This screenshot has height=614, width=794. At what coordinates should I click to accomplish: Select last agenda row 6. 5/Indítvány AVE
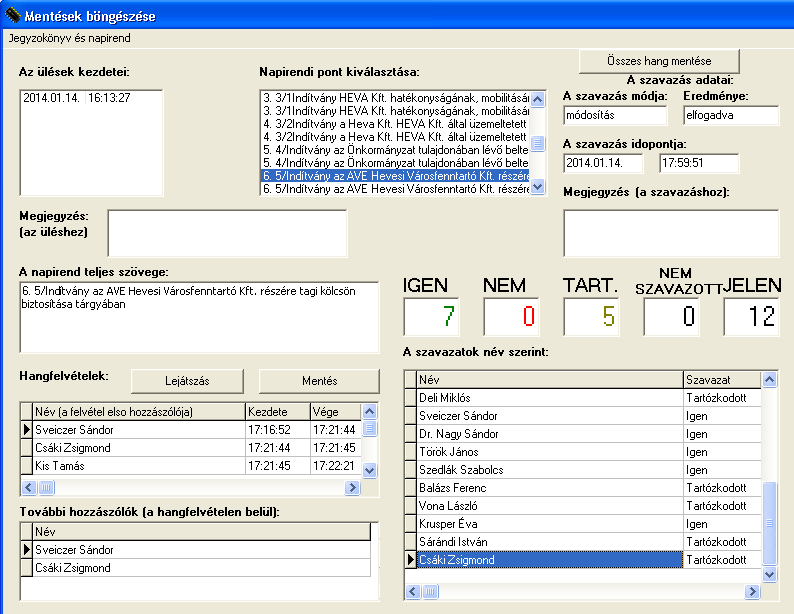(x=395, y=189)
